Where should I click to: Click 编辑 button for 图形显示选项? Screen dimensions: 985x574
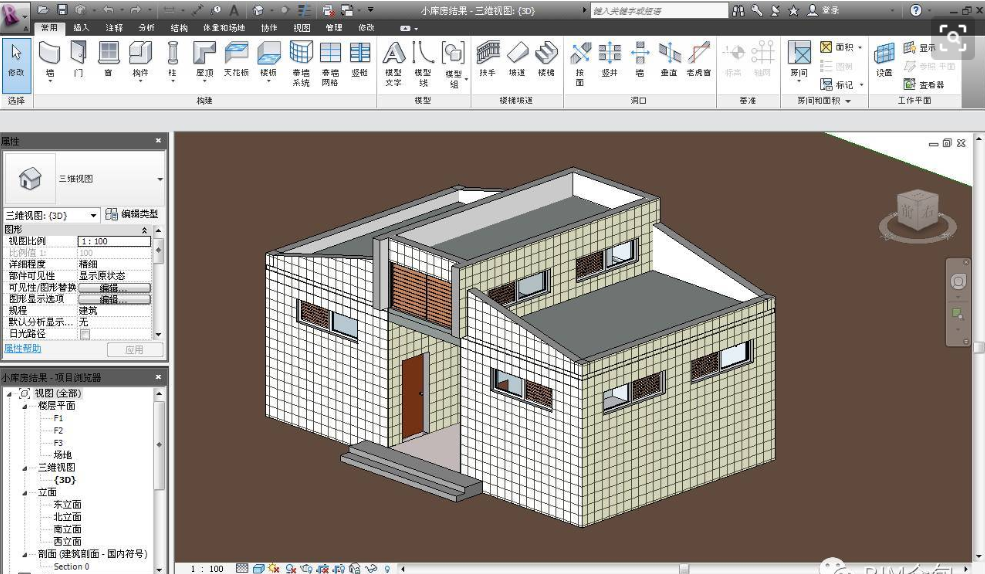click(x=114, y=300)
